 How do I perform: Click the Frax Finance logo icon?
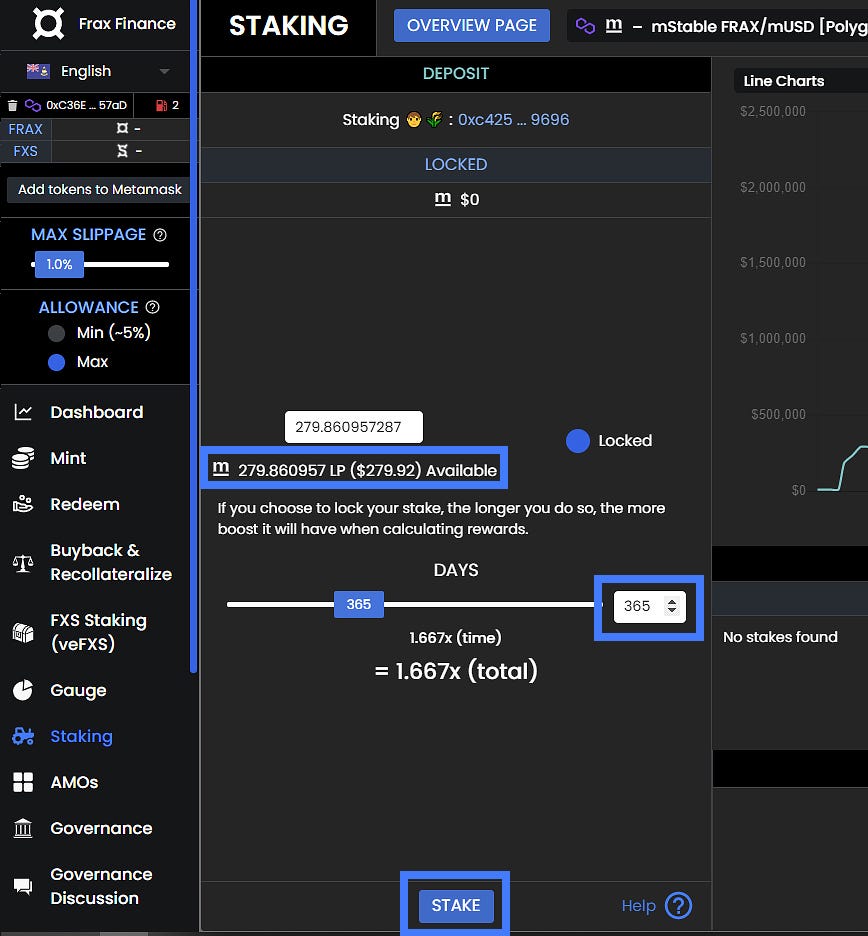(x=48, y=24)
